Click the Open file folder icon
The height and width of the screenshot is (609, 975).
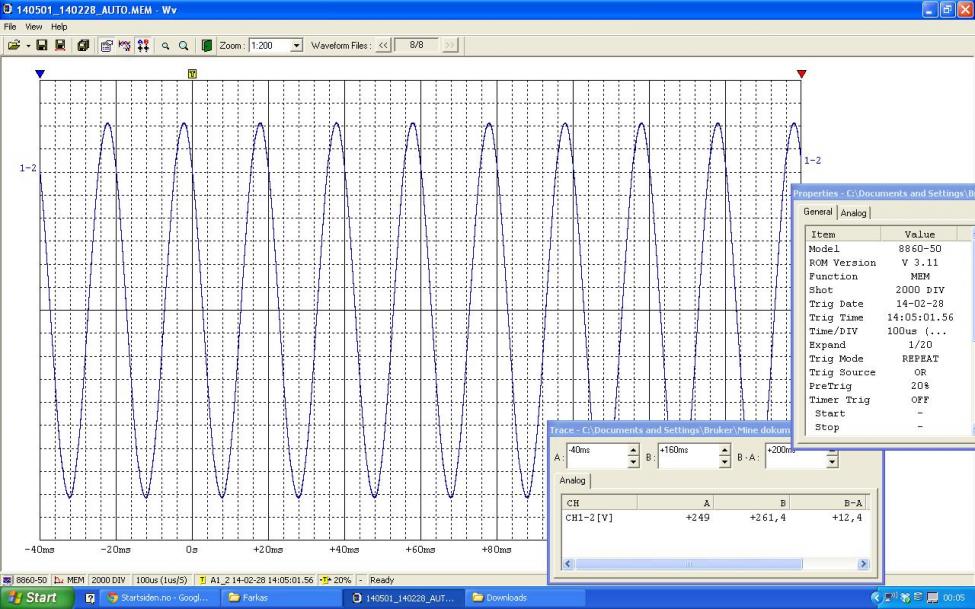12,46
